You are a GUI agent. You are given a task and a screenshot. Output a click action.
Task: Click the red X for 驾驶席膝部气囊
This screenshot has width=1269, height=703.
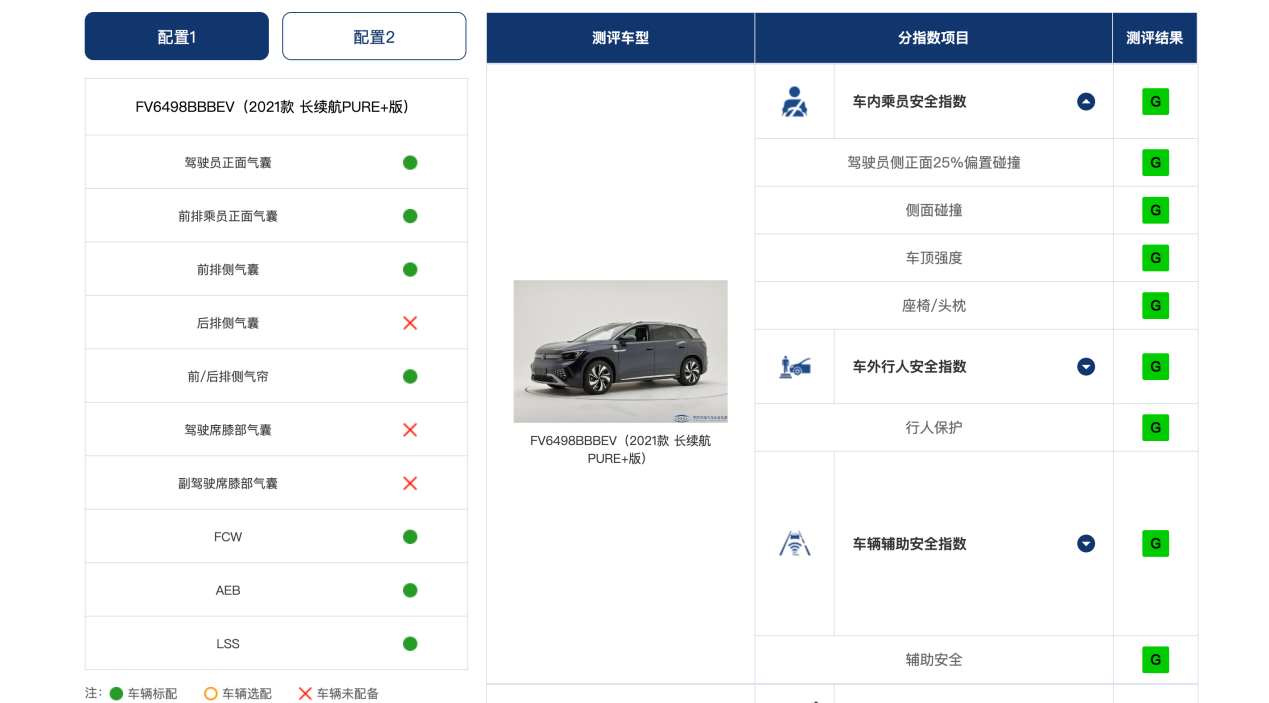coord(410,430)
